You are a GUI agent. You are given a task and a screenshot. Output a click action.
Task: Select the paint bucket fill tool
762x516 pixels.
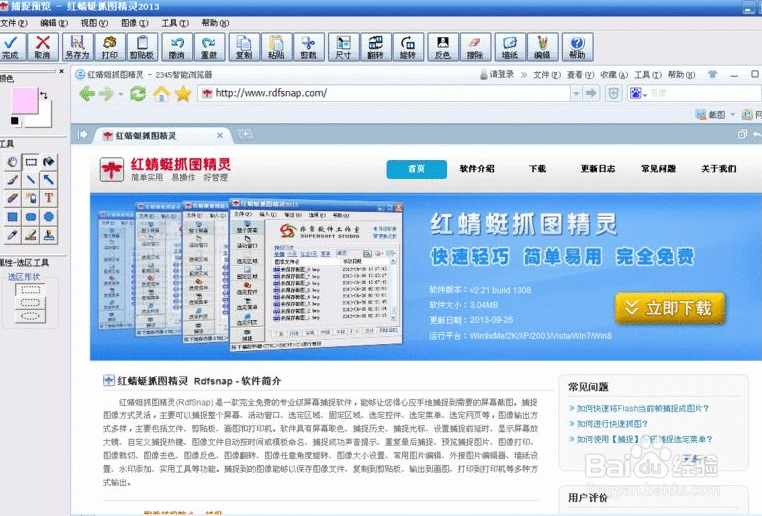(49, 162)
